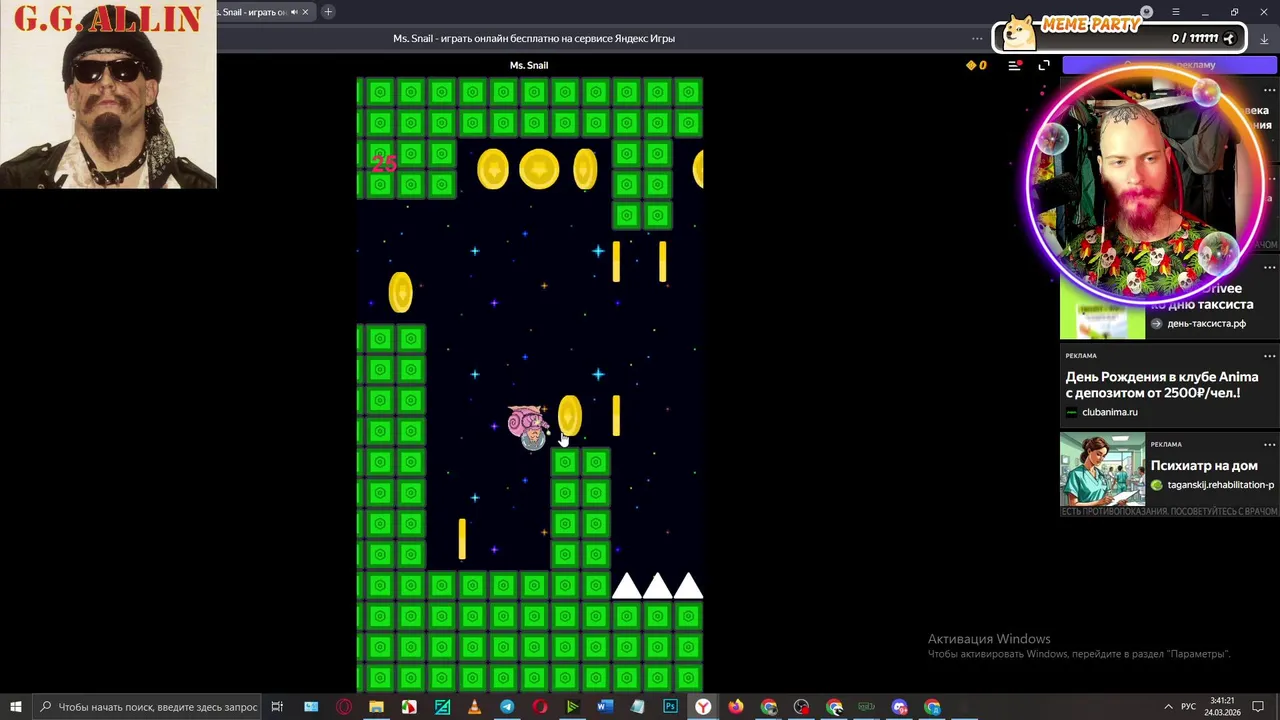Open options for Anima club ad
The width and height of the screenshot is (1280, 720).
click(x=1269, y=356)
